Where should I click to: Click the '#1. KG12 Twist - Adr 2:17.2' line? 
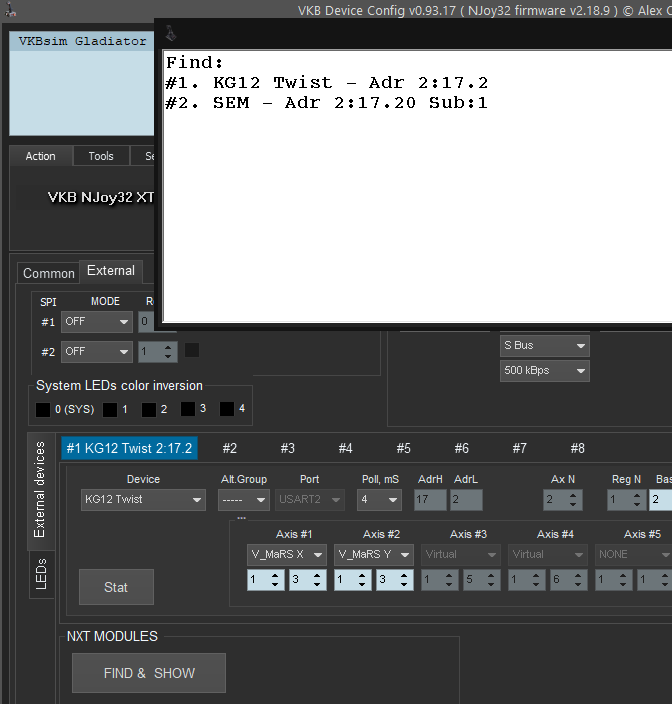tap(326, 83)
